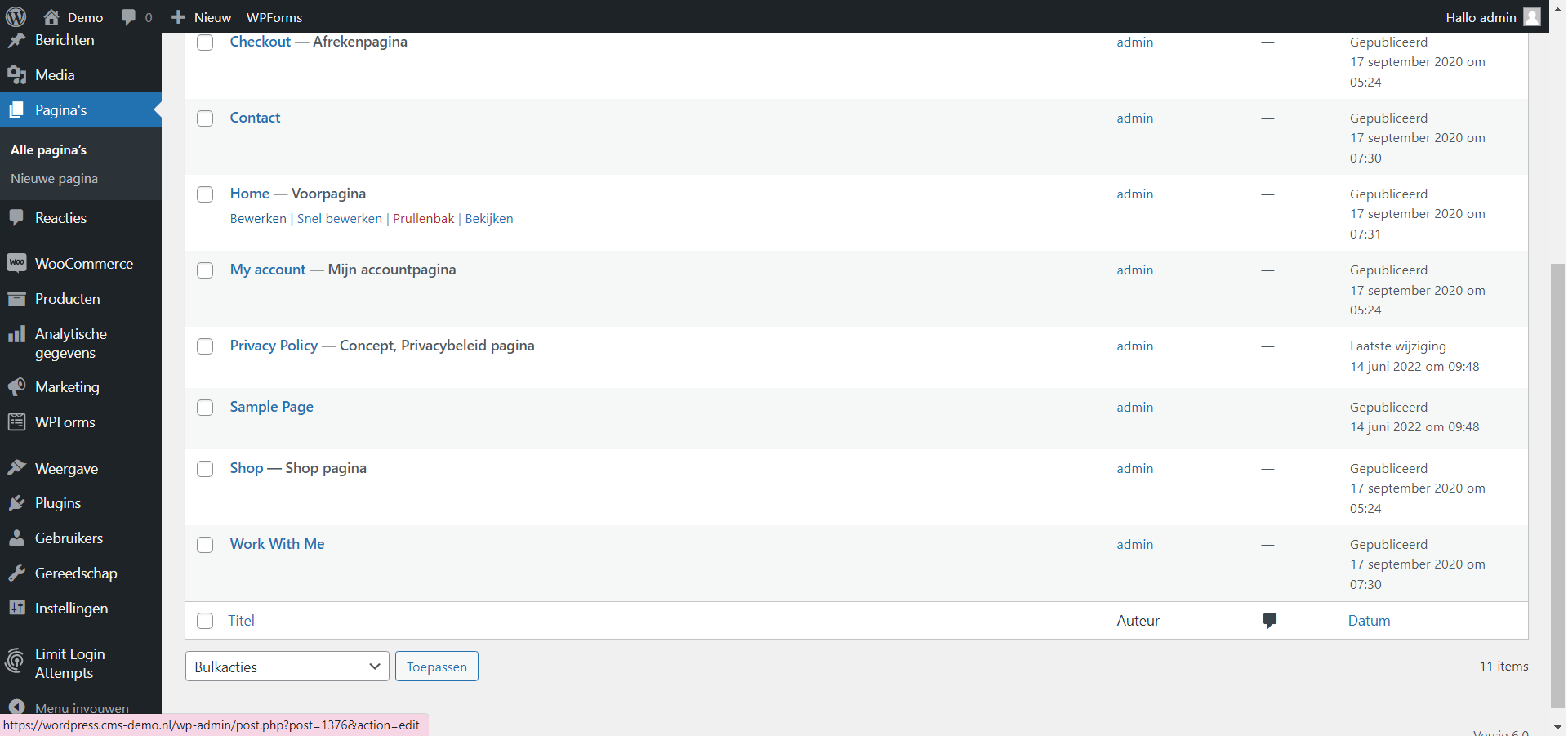The height and width of the screenshot is (736, 1568).
Task: Click the Producten box icon
Action: tap(16, 299)
